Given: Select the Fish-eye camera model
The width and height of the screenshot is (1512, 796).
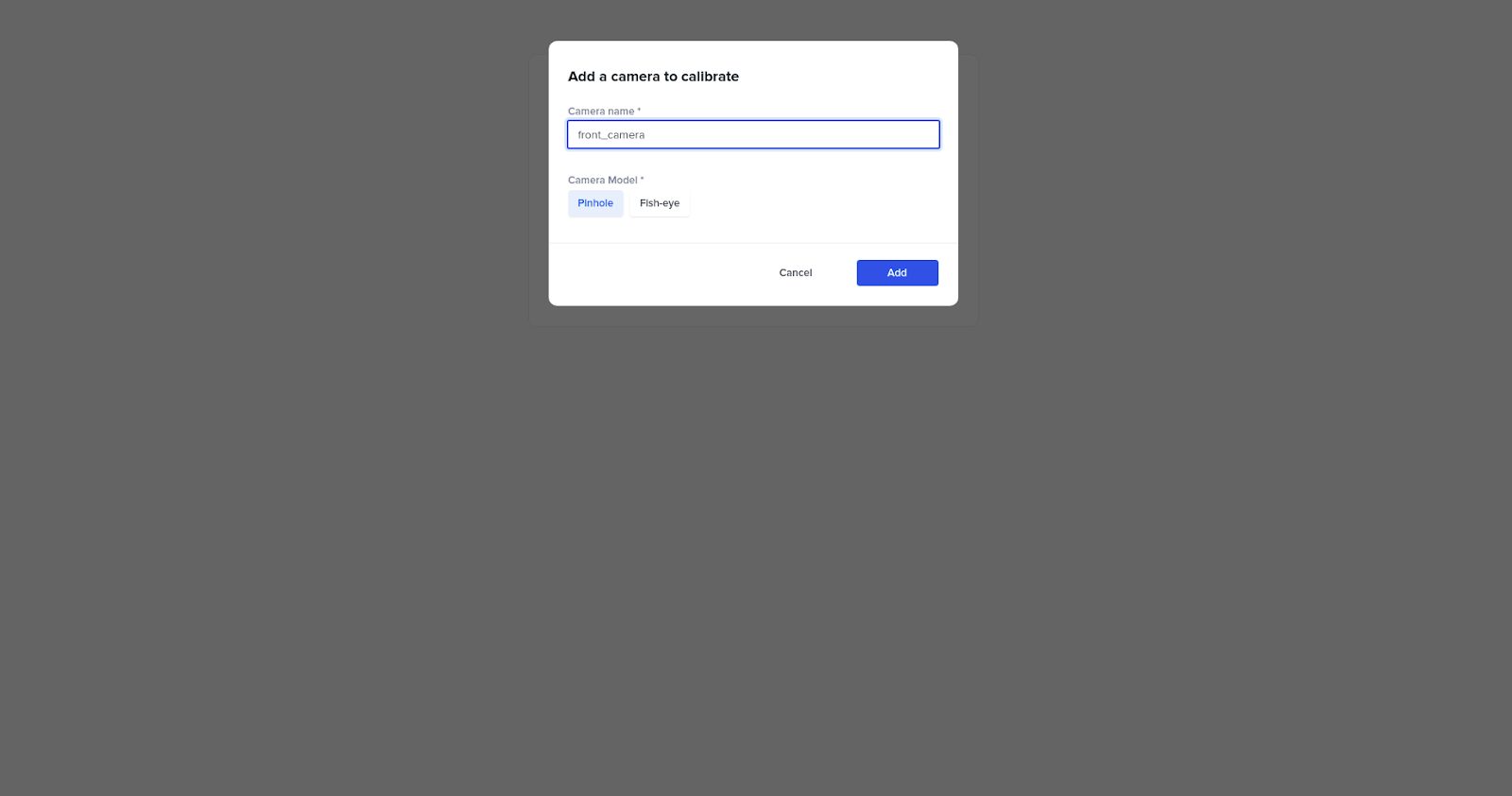Looking at the screenshot, I should coord(660,203).
